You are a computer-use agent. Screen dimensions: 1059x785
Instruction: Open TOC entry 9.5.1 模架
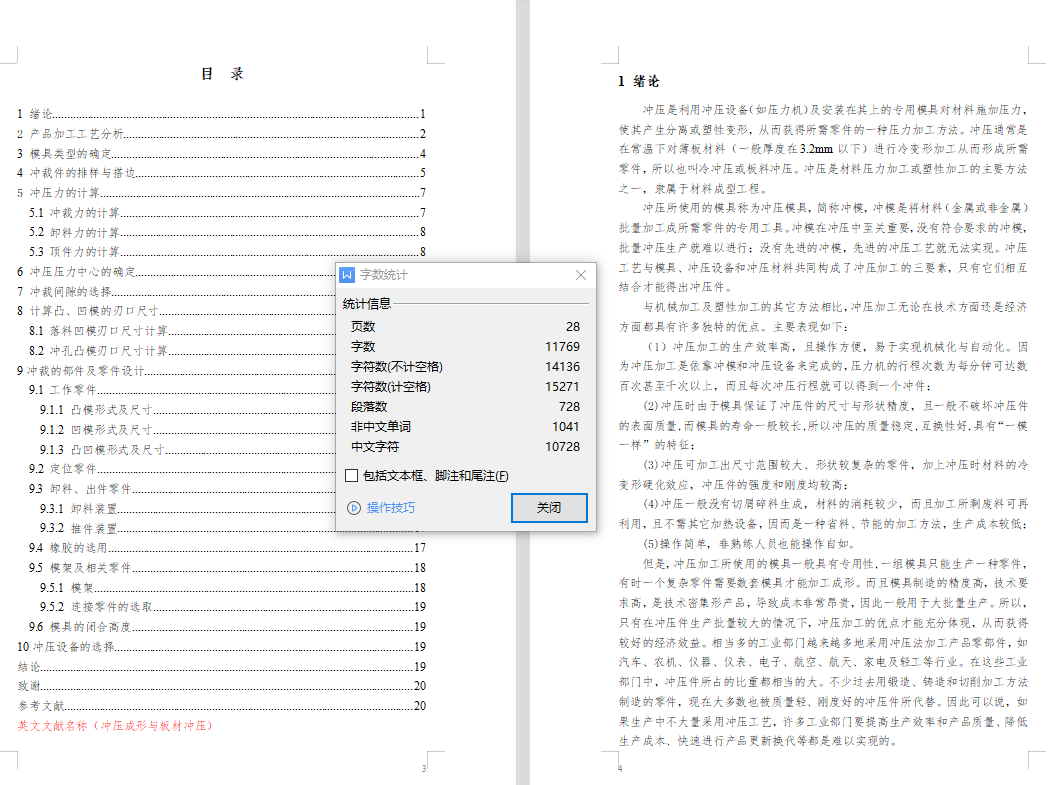(x=233, y=588)
